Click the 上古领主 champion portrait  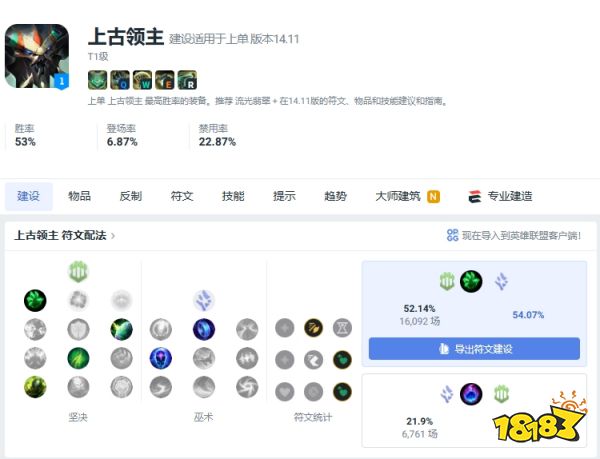pyautogui.click(x=37, y=56)
